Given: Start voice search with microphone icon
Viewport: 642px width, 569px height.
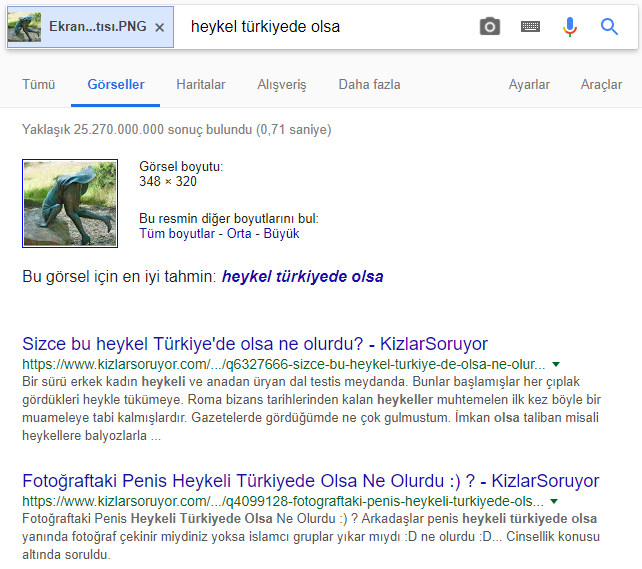Looking at the screenshot, I should (570, 27).
